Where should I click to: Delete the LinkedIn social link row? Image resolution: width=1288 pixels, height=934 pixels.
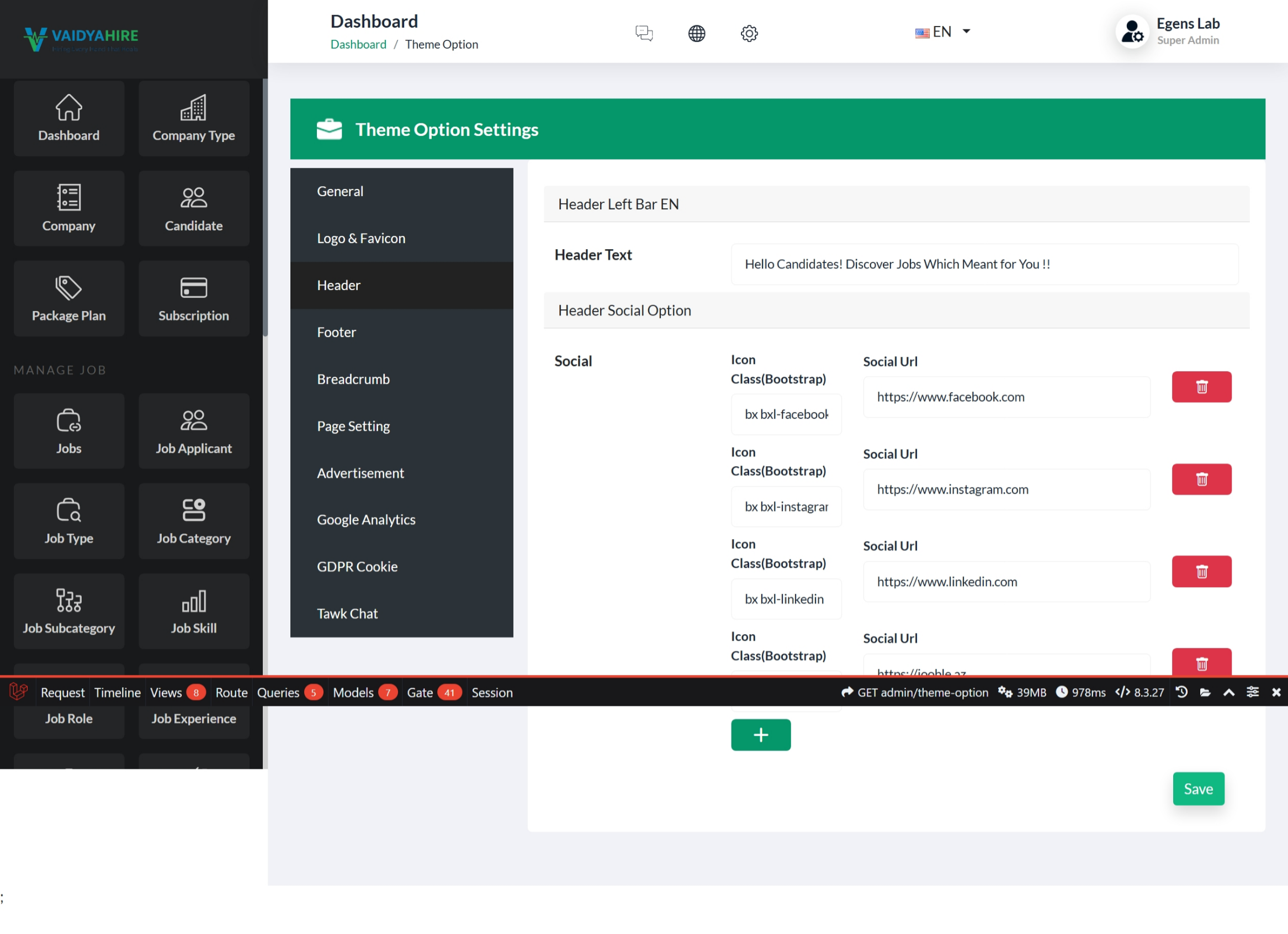pos(1201,572)
